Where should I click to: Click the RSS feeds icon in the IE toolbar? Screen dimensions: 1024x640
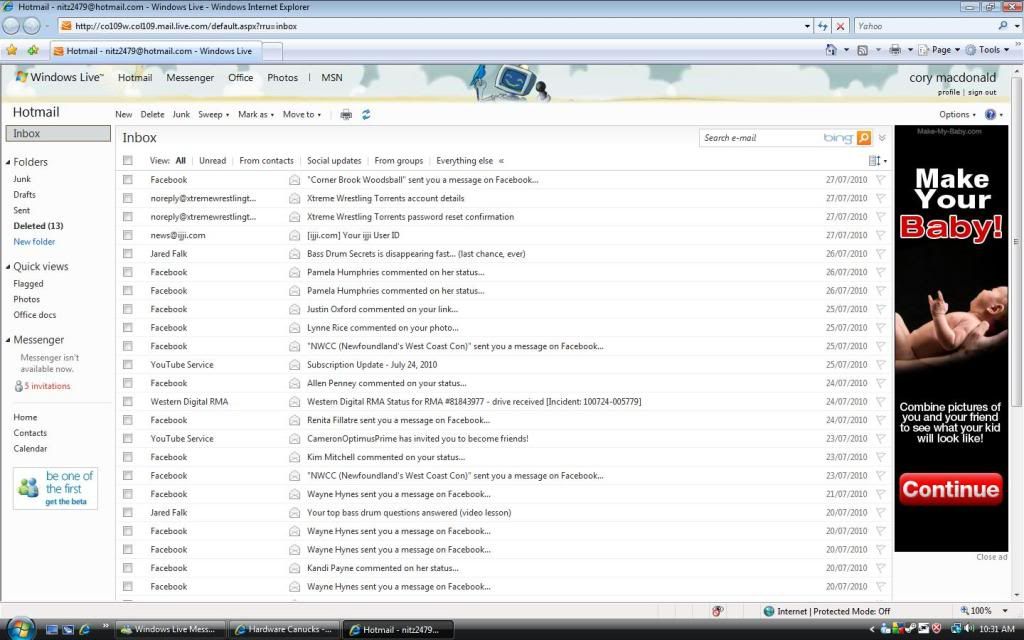click(x=863, y=50)
